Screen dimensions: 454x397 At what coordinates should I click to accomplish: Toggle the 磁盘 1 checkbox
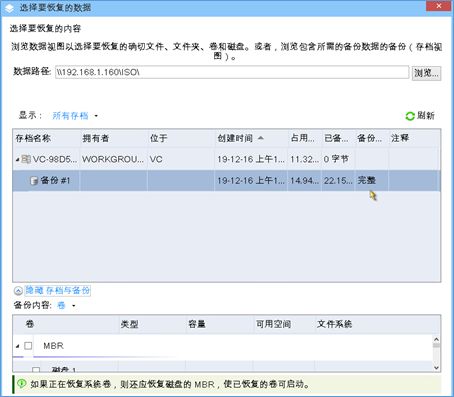click(x=36, y=369)
